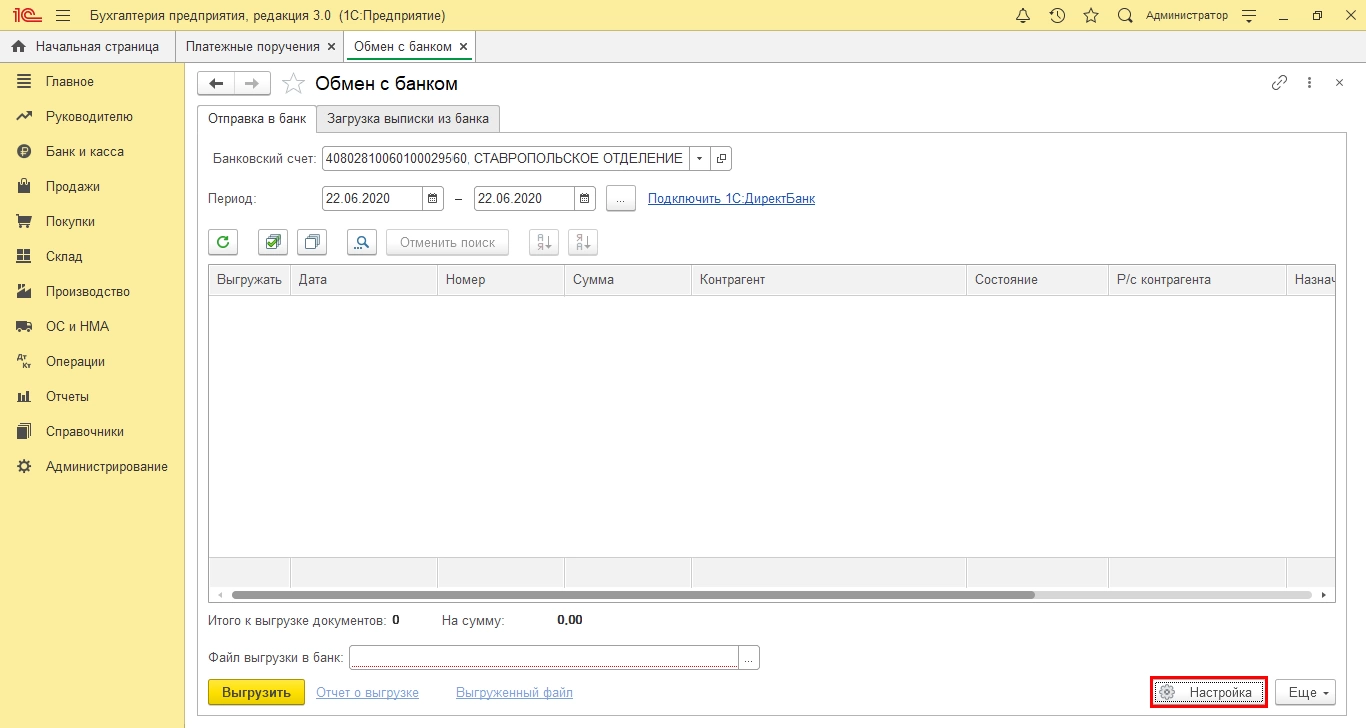Screen dimensions: 1366x728
Task: Click the magnifier search icon in title bar
Action: pos(1125,16)
